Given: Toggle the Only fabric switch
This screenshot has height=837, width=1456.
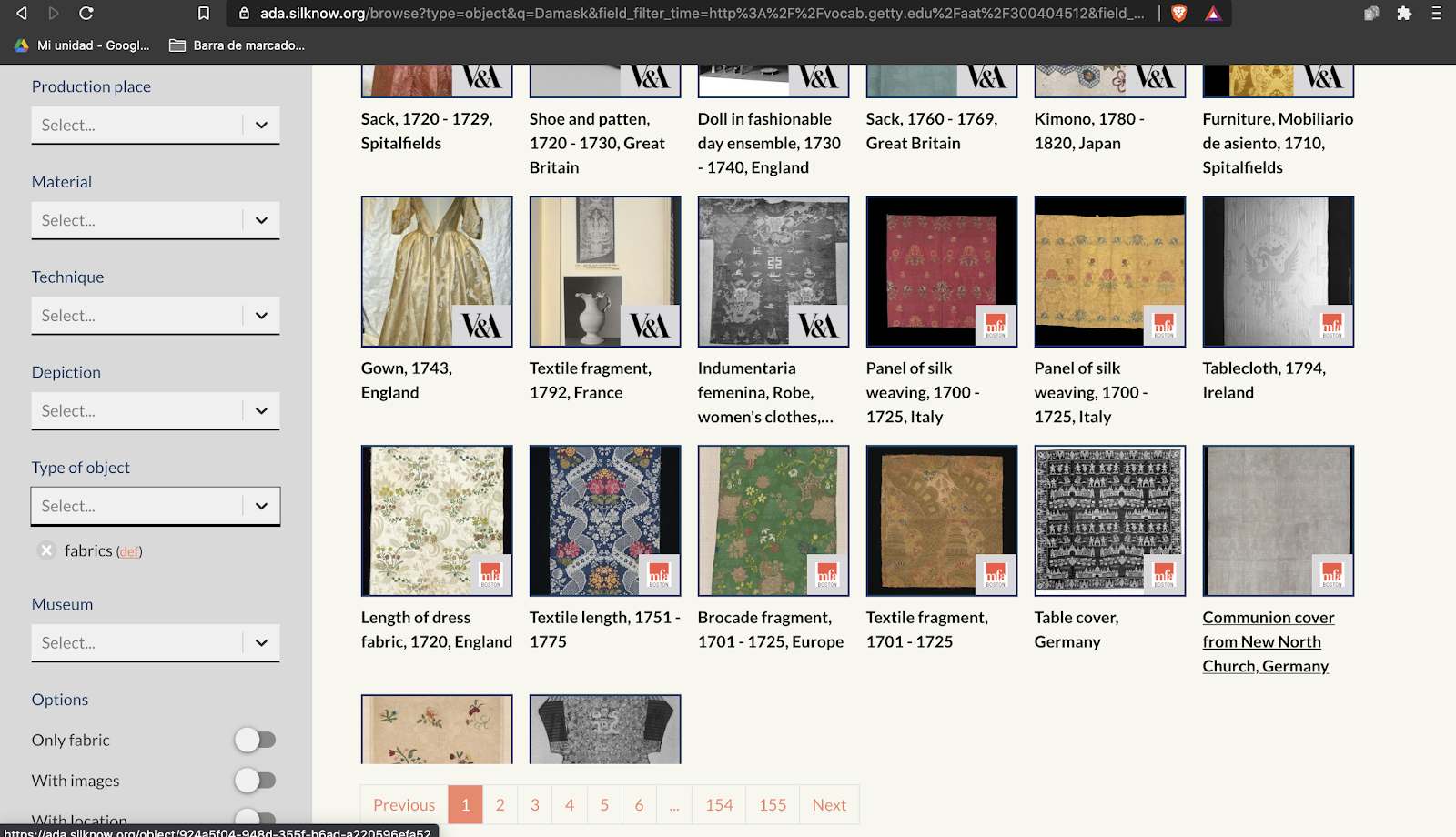Looking at the screenshot, I should pos(255,740).
